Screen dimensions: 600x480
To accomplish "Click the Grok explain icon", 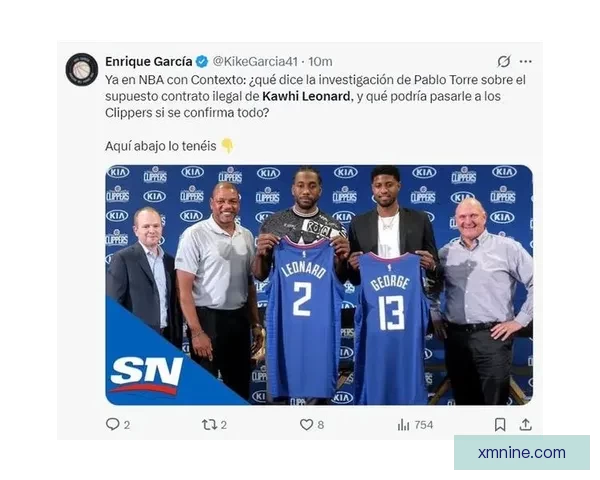I will (504, 61).
